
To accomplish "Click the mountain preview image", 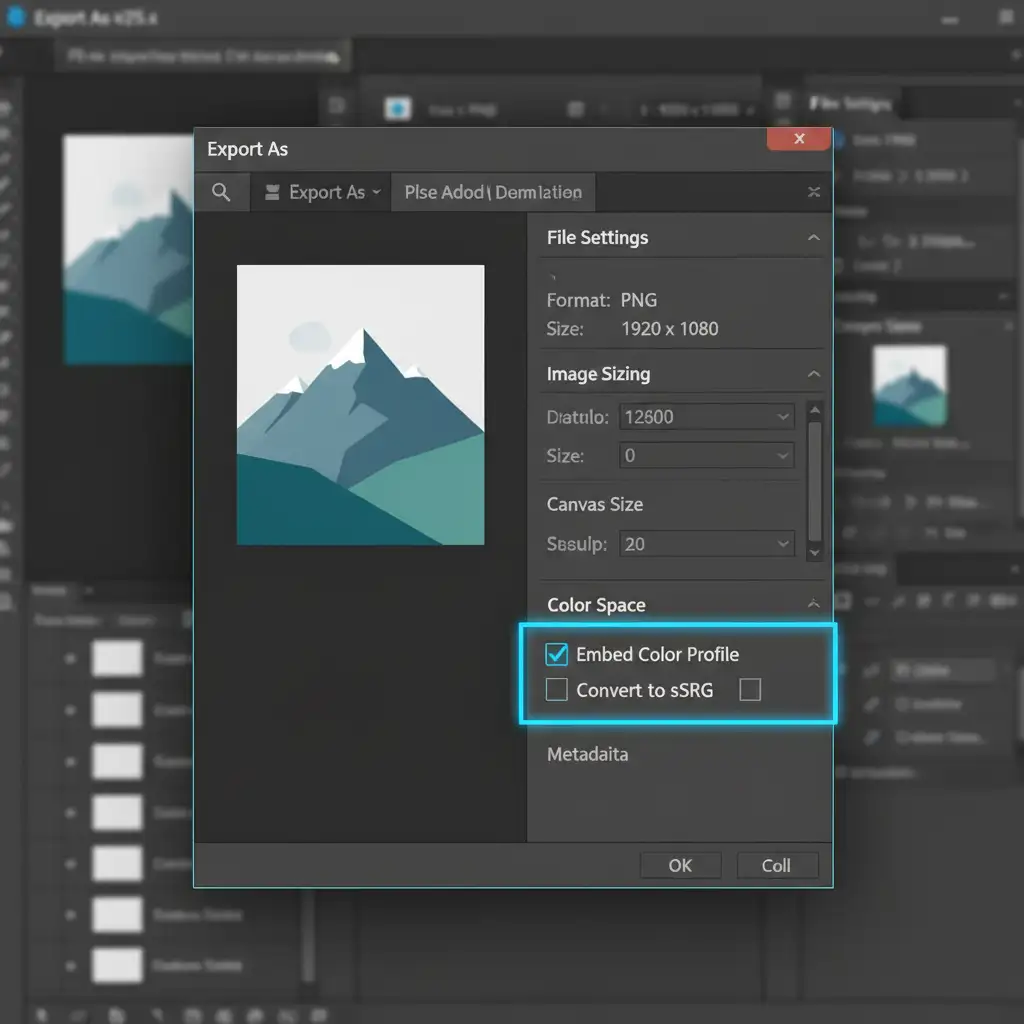I will [360, 405].
